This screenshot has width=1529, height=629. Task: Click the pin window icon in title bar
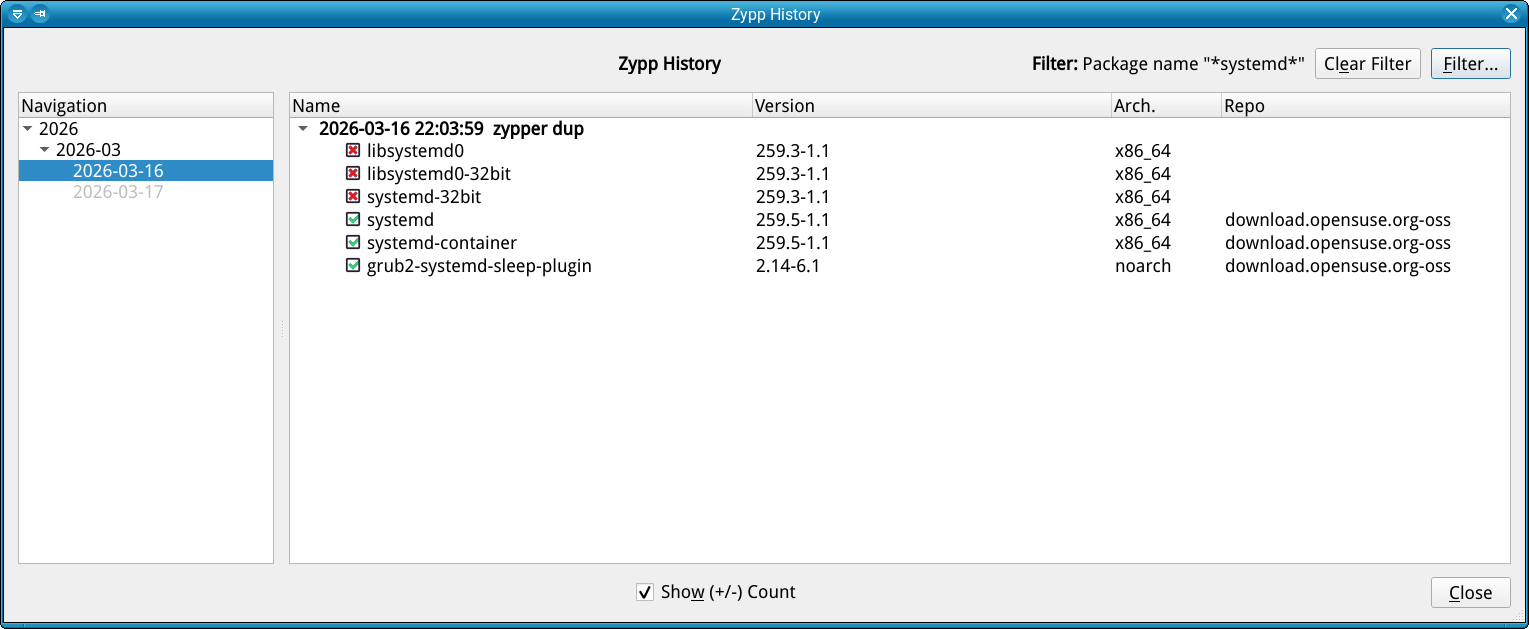pyautogui.click(x=40, y=14)
